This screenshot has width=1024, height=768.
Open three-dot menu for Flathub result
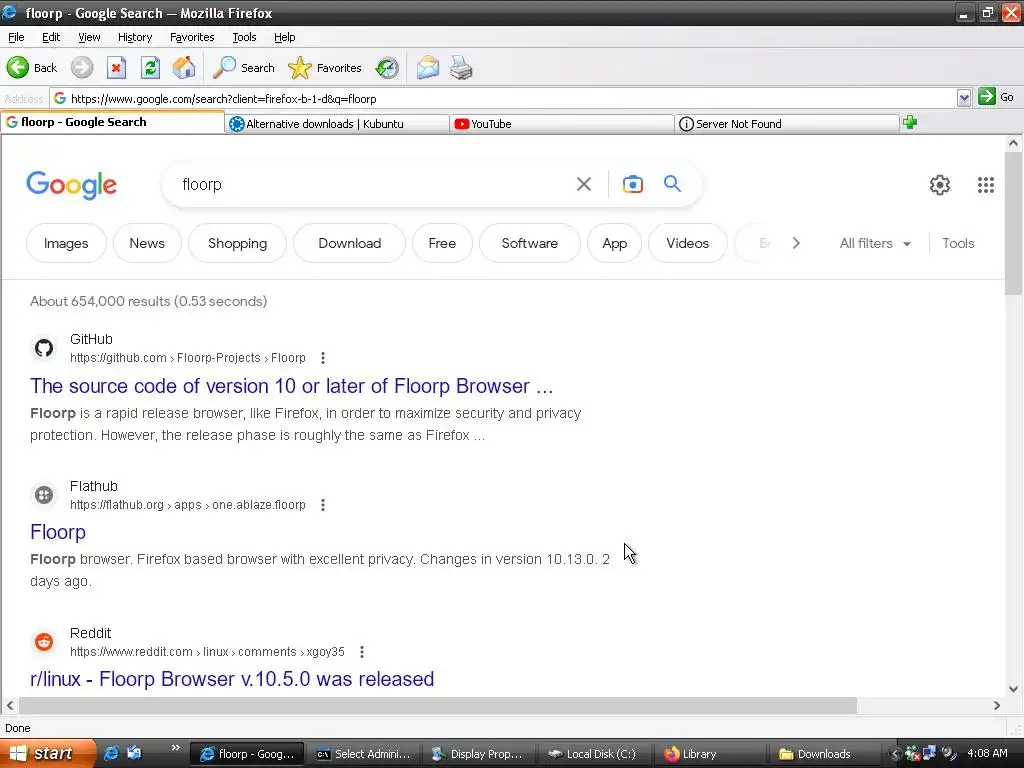click(323, 505)
